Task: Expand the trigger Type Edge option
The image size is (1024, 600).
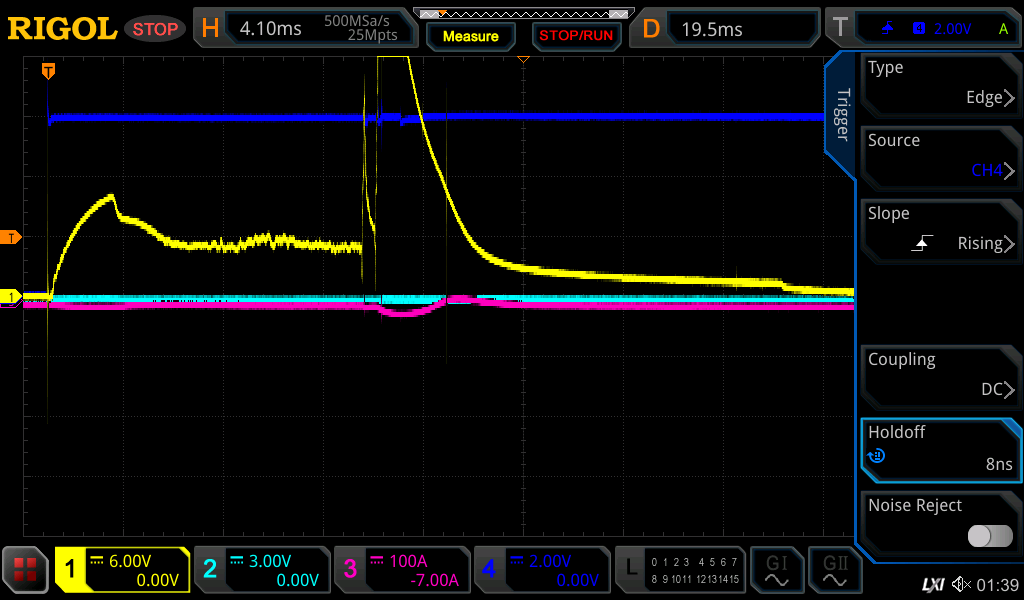Action: tap(939, 83)
